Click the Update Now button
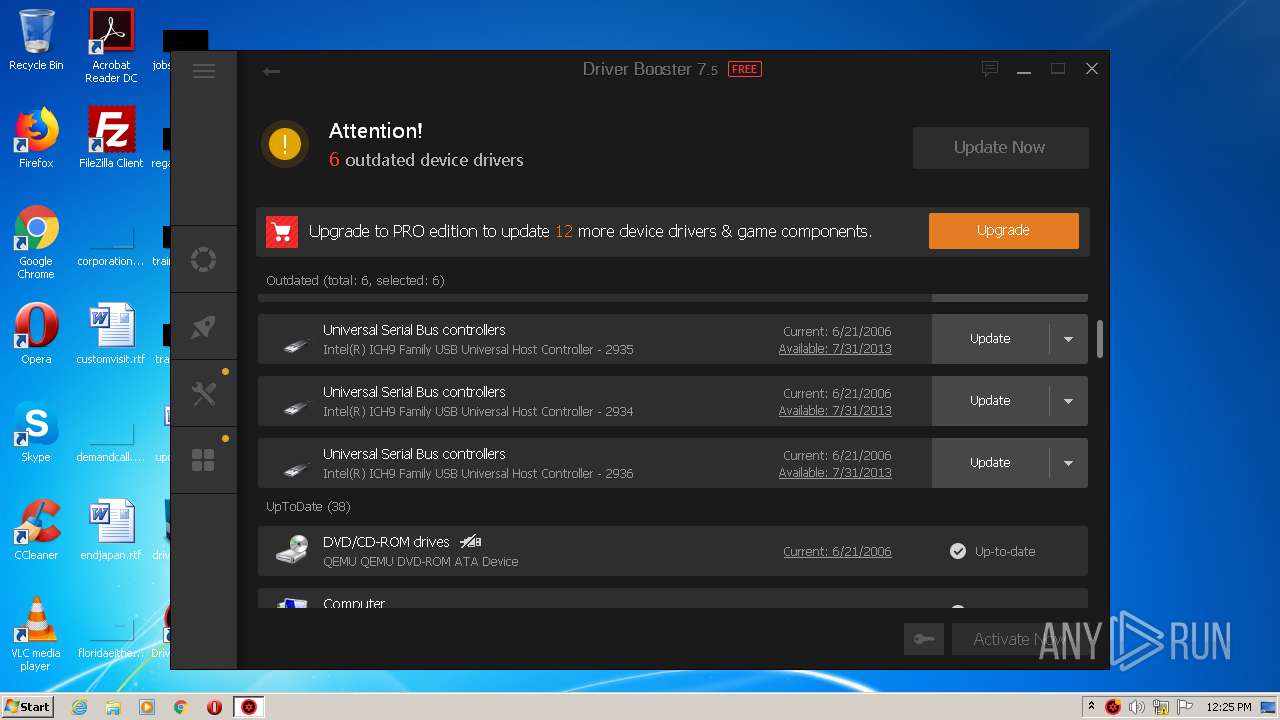1280x720 pixels. pyautogui.click(x=1000, y=147)
